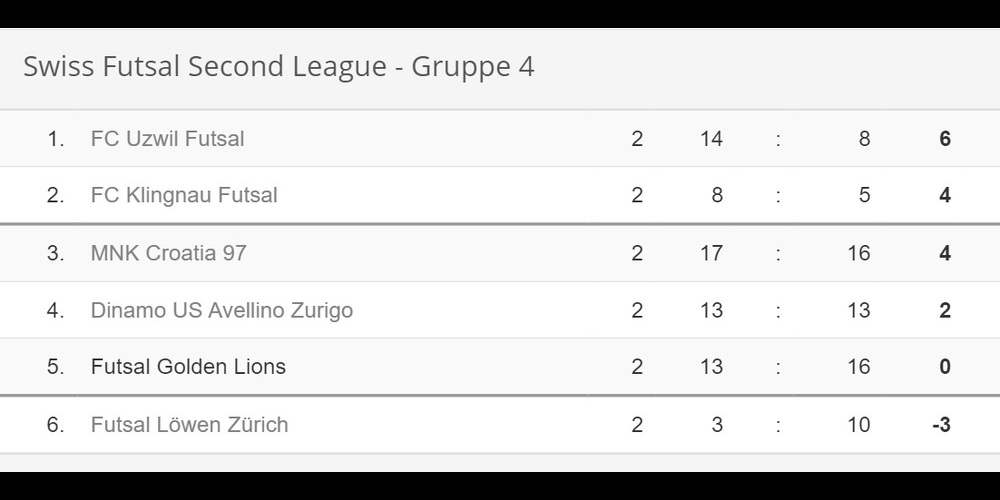Image resolution: width=1000 pixels, height=500 pixels.
Task: Click FC Klingnau Futsal's 5 goals conceded
Action: pyautogui.click(x=864, y=195)
